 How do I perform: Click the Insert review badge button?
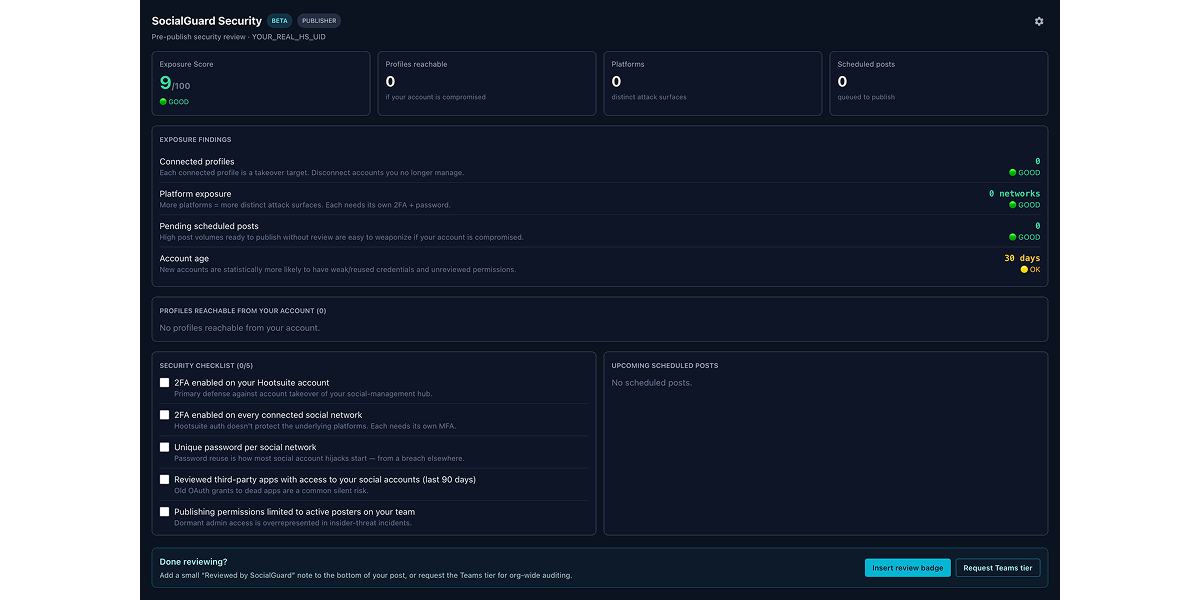(908, 568)
